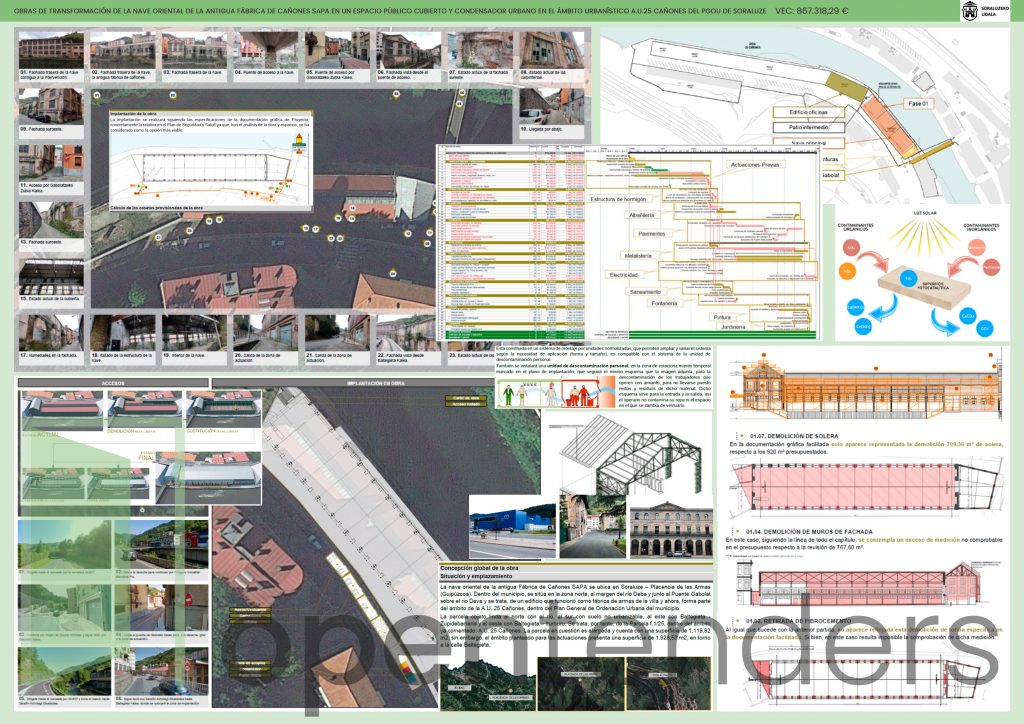Click the '01.07. DEMOLICIÓN DE SOLERA' heading
This screenshot has width=1024, height=724.
[793, 435]
